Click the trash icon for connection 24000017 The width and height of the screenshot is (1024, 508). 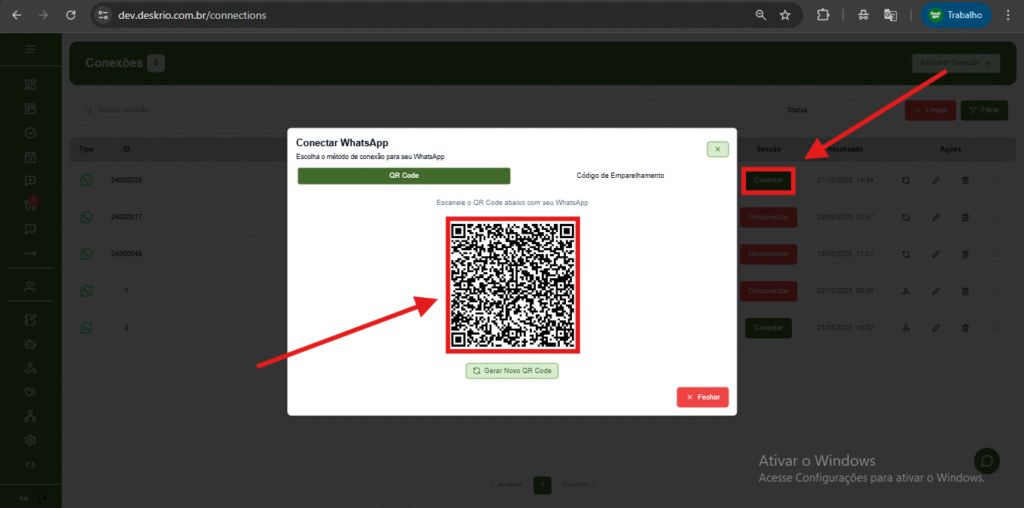tap(965, 217)
